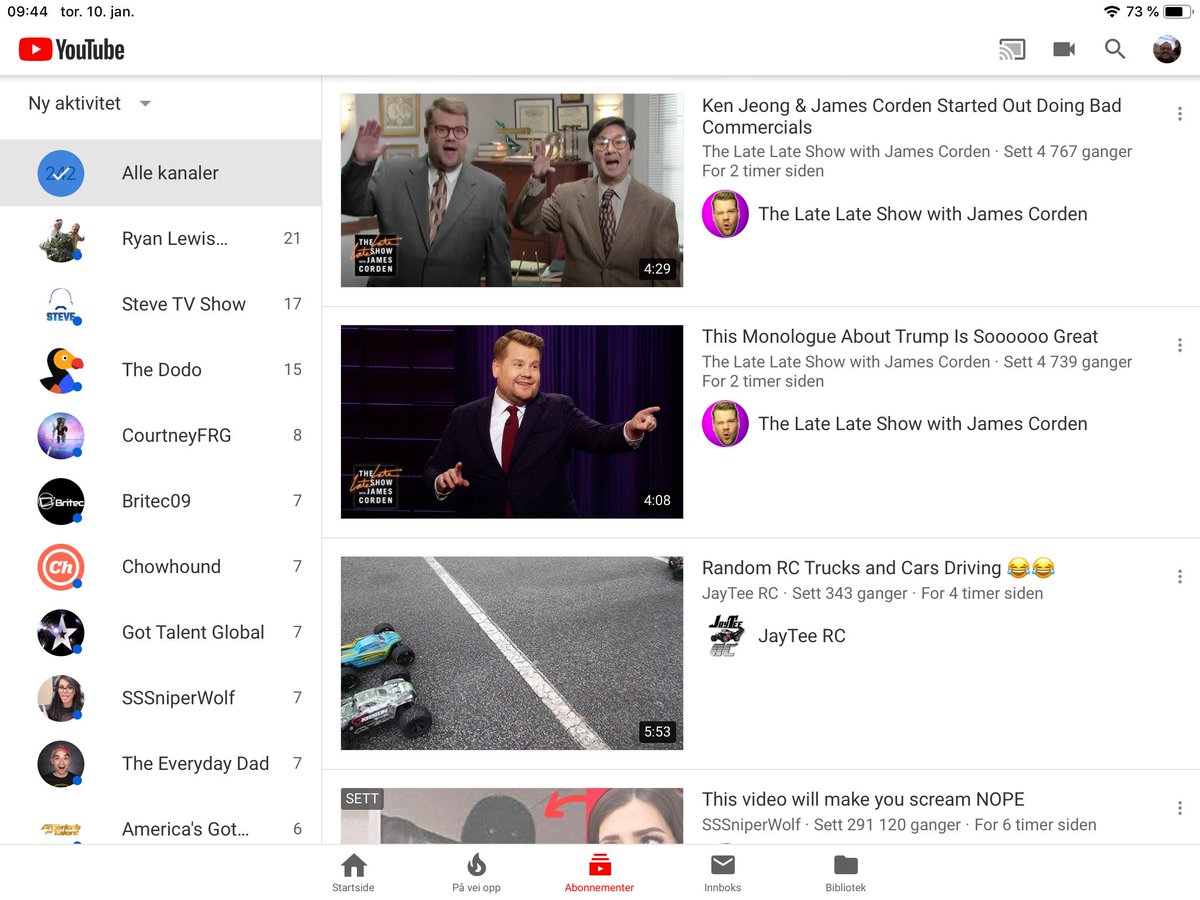Tap Ryan Lewis new video count 21
The height and width of the screenshot is (900, 1200).
point(292,238)
